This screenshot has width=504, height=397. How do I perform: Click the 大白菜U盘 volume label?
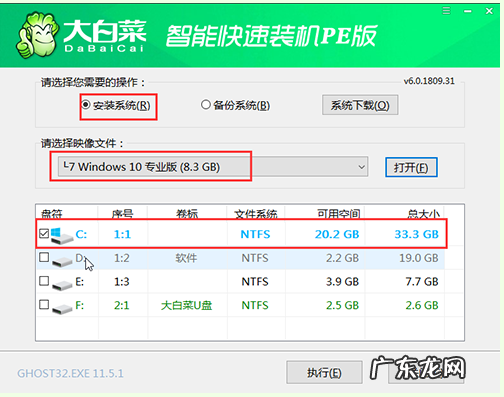(x=186, y=305)
